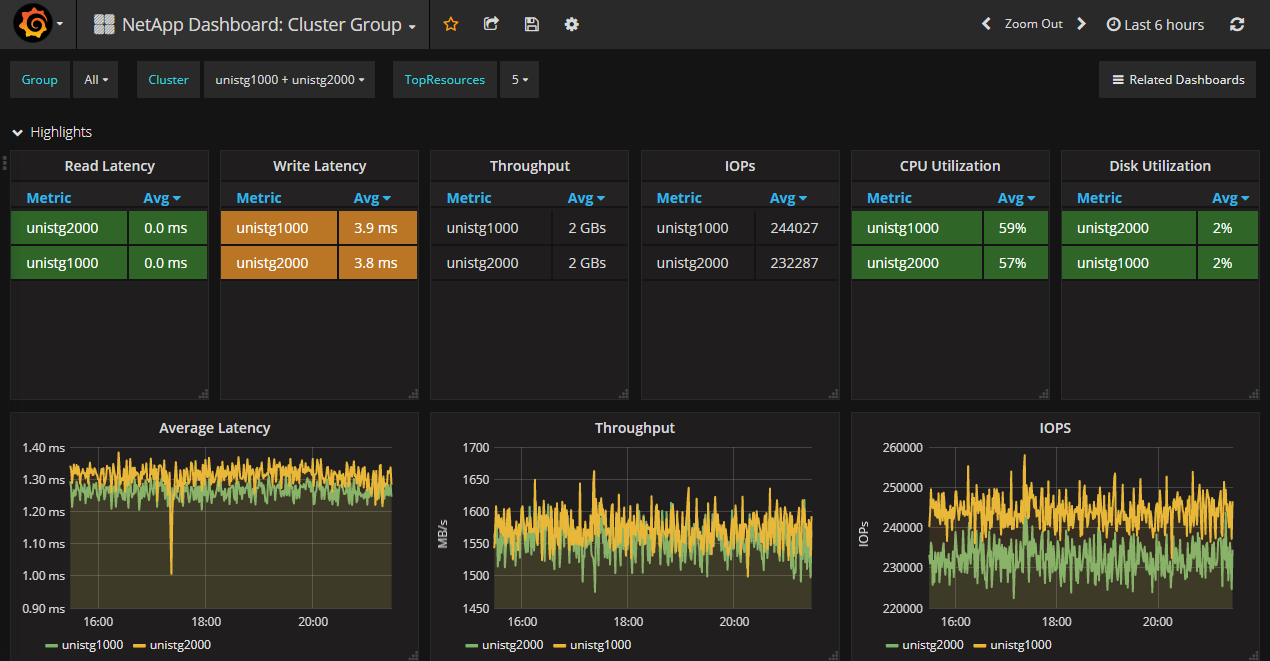
Task: Open the Group 'All' dropdown
Action: 96,80
